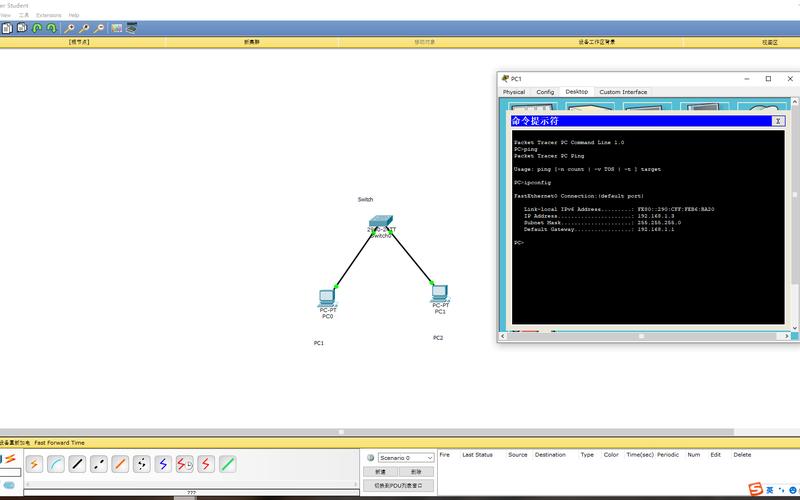Select the automatic connection type lightning icon

(34, 464)
